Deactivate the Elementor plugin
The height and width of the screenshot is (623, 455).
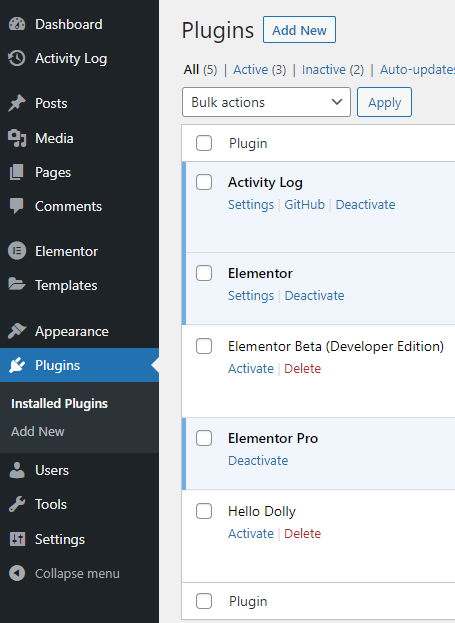click(314, 296)
